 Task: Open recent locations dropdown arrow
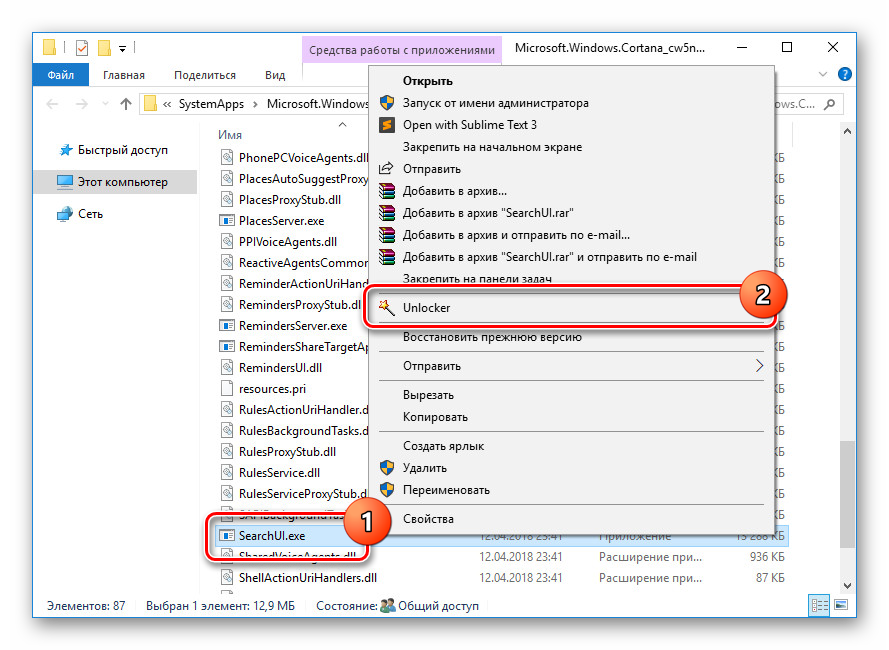pos(105,104)
